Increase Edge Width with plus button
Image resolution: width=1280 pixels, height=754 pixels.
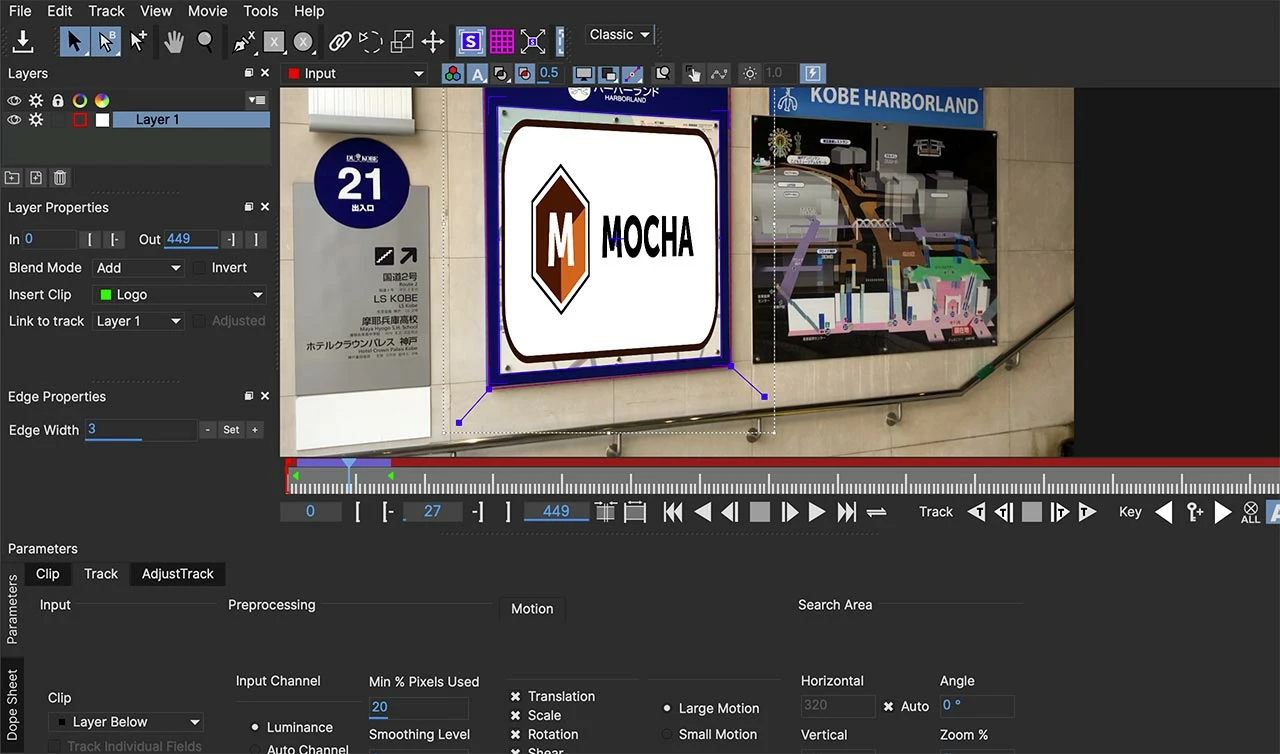(255, 430)
